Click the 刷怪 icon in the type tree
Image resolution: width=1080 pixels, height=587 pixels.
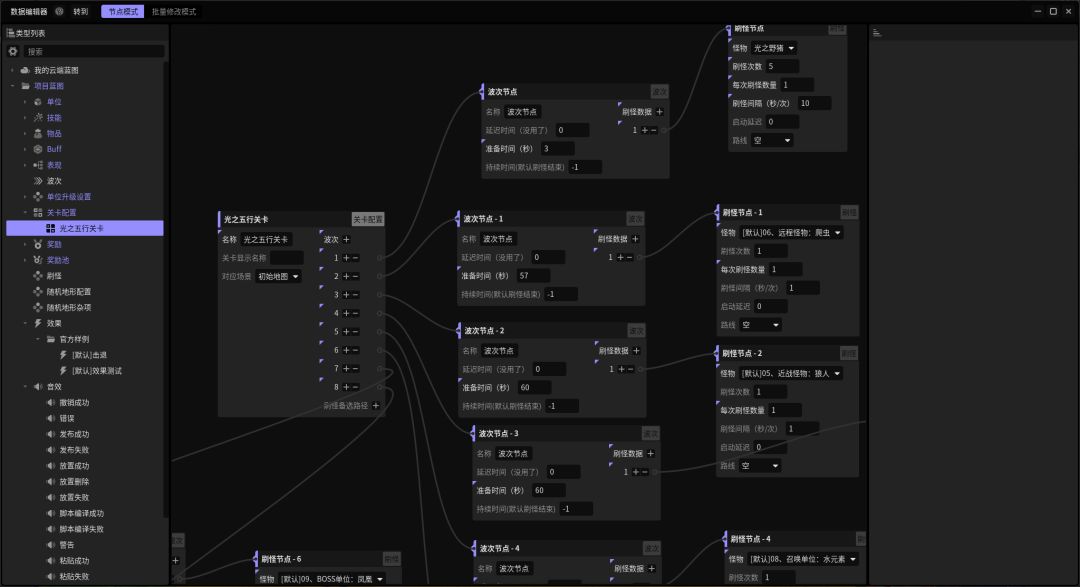pos(38,276)
